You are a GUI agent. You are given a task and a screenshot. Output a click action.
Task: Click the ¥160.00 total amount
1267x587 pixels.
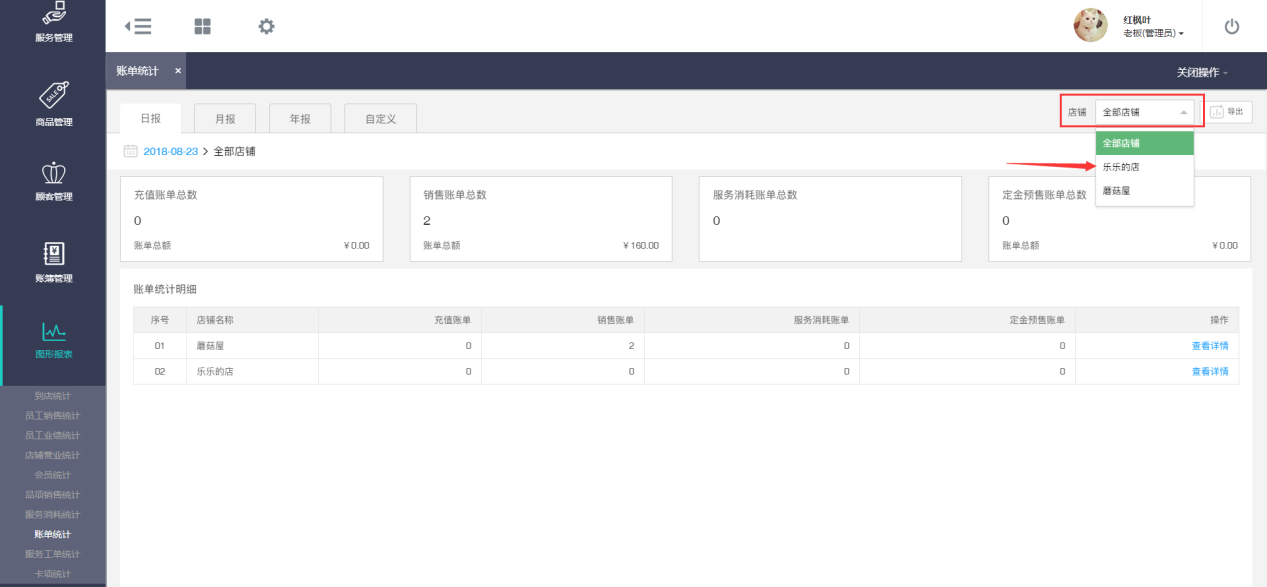(640, 245)
